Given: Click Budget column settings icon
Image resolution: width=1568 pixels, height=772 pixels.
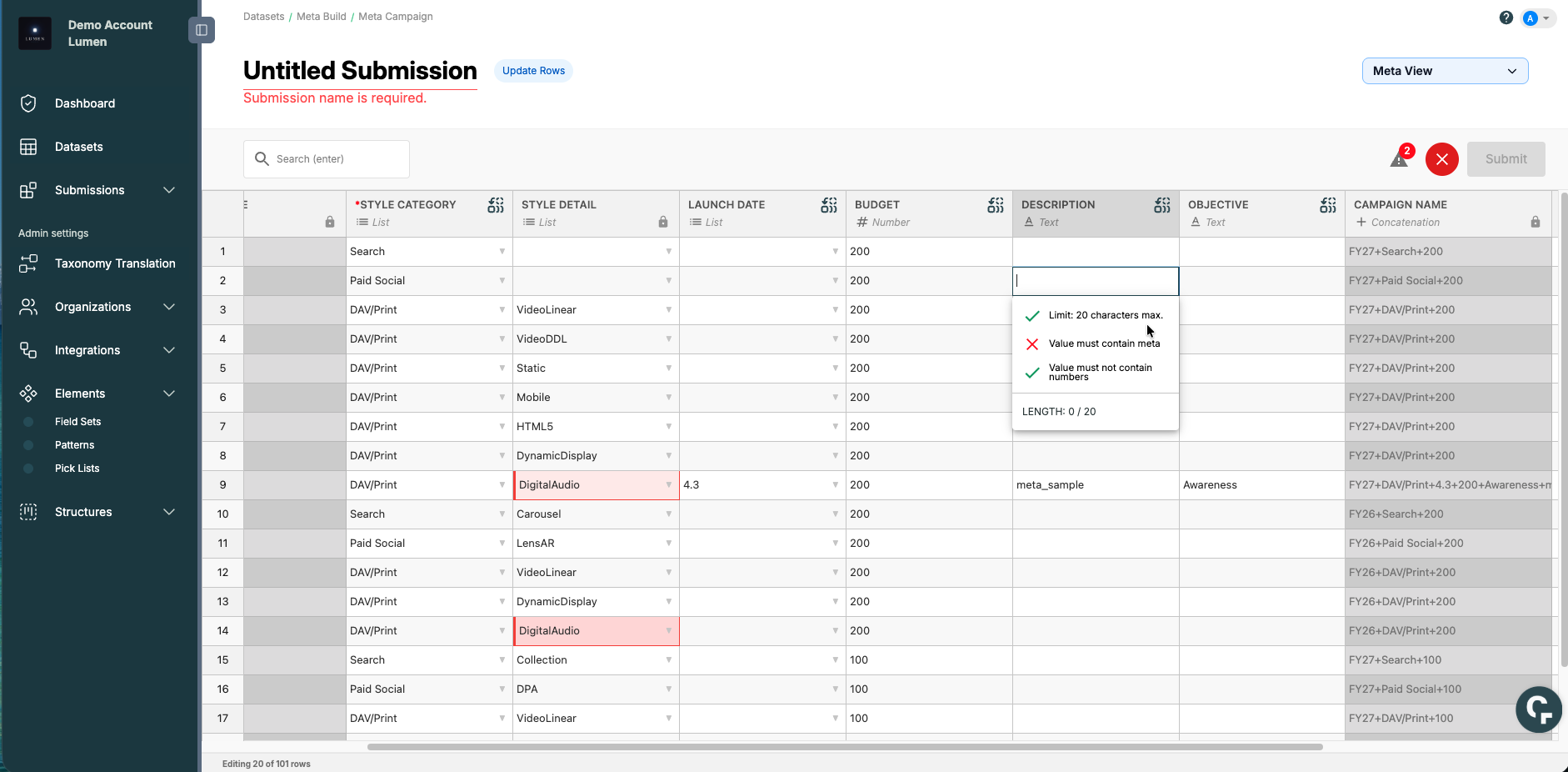Looking at the screenshot, I should coord(996,205).
